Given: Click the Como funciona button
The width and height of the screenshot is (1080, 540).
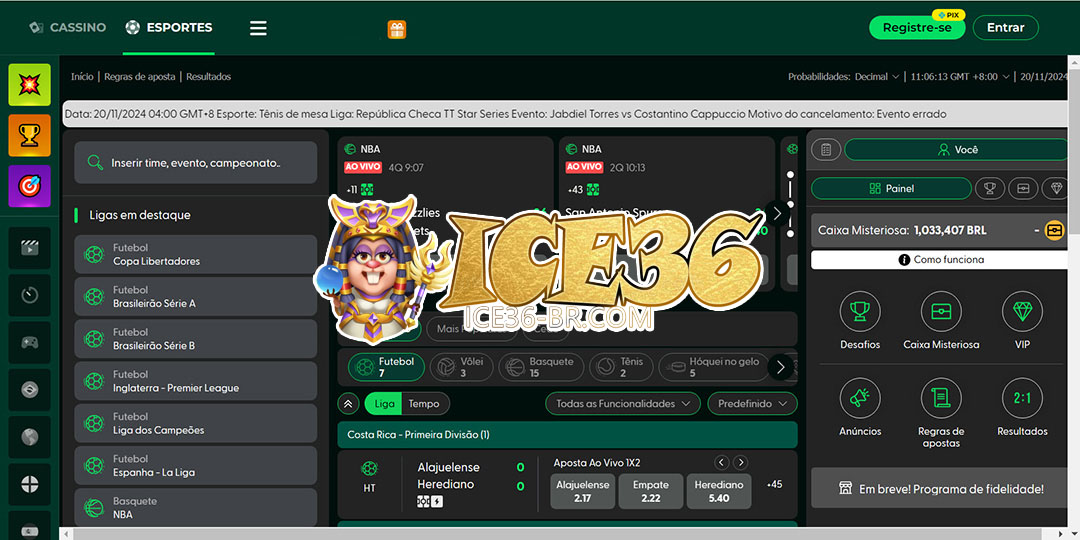Looking at the screenshot, I should coord(941,260).
